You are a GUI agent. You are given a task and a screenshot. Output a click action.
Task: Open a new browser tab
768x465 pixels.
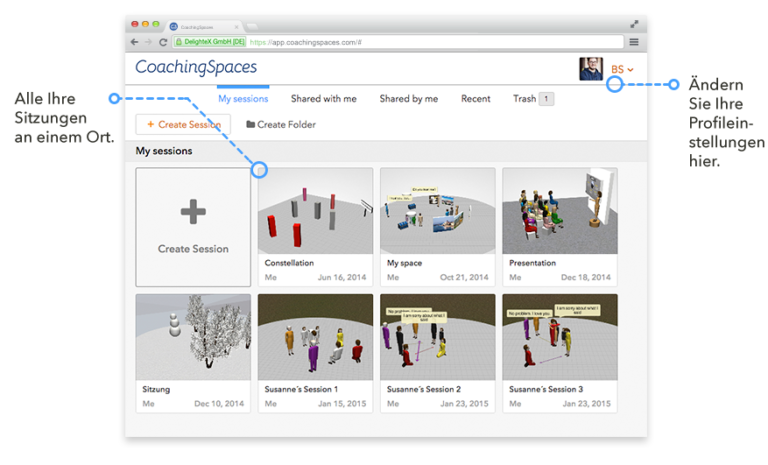coord(252,26)
